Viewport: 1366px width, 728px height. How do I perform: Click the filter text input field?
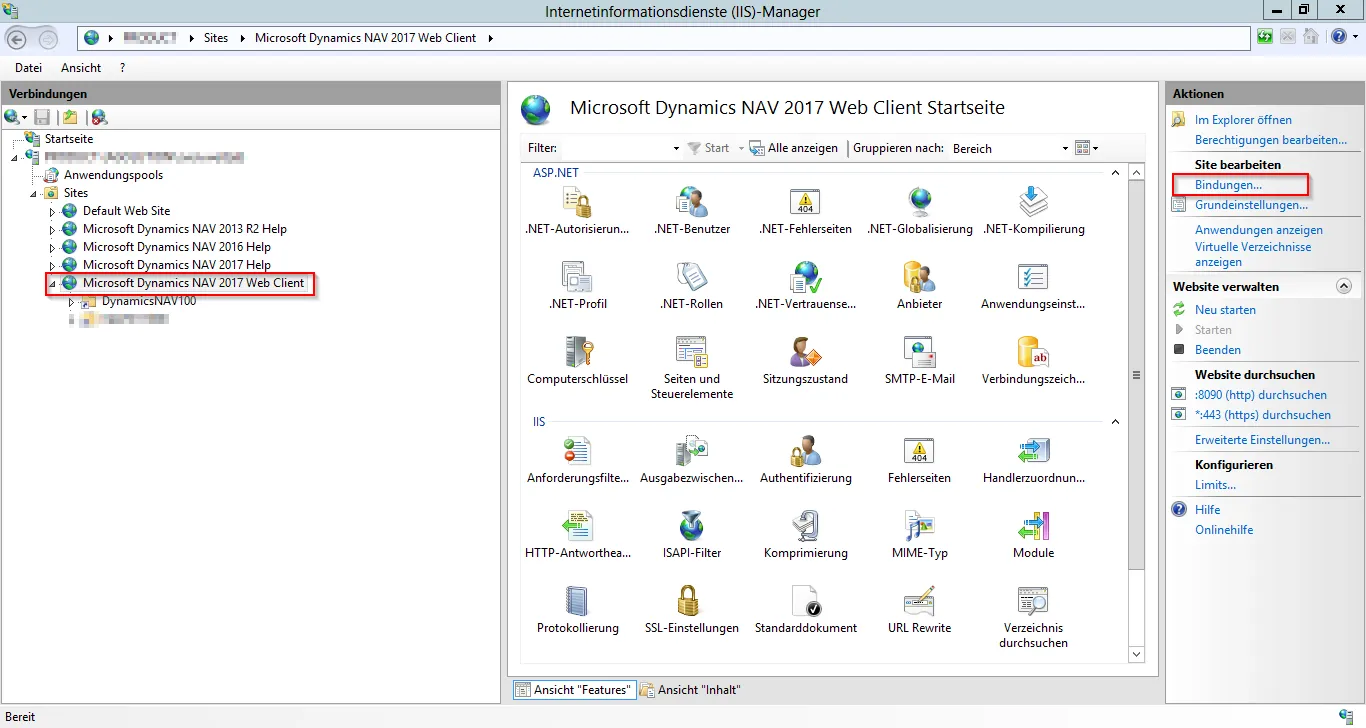(615, 148)
